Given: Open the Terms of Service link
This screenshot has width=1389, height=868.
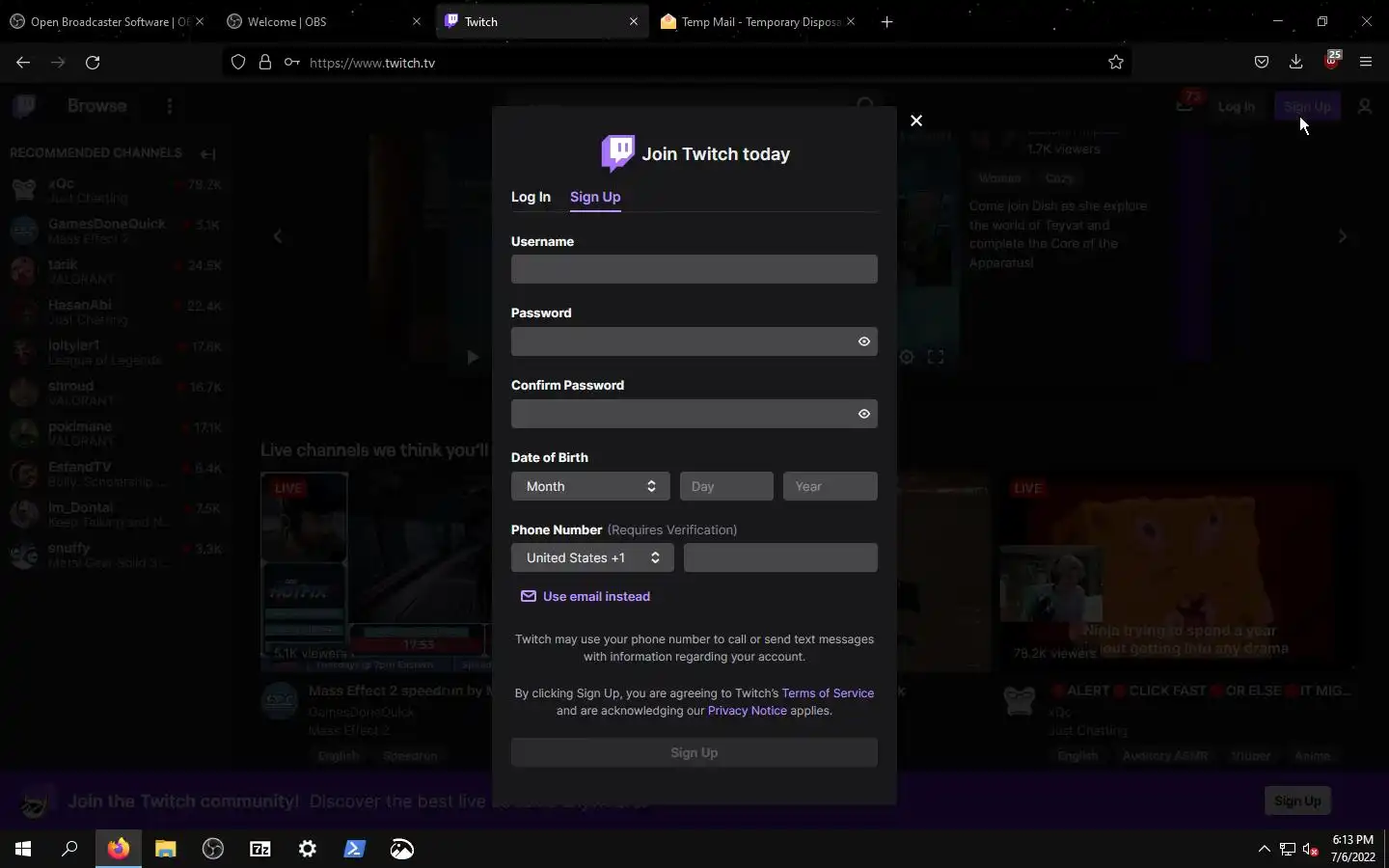Looking at the screenshot, I should 828,692.
